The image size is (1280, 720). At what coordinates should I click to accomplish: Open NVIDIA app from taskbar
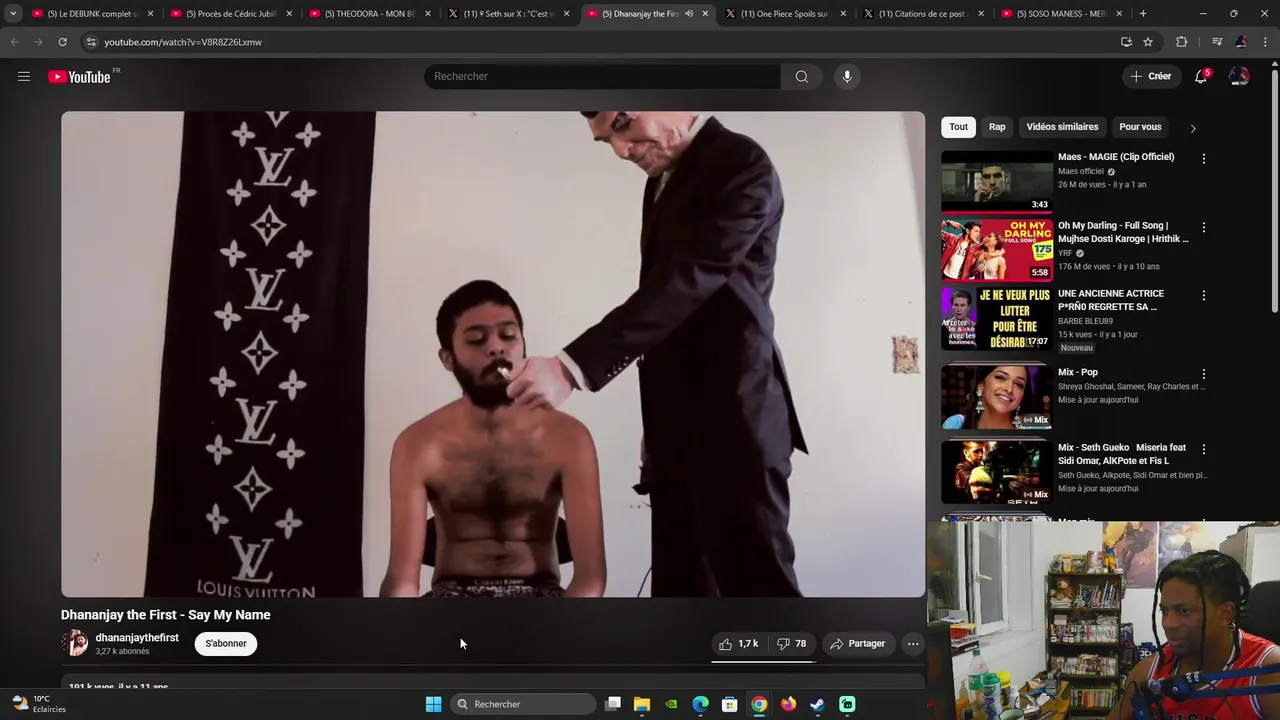point(671,704)
